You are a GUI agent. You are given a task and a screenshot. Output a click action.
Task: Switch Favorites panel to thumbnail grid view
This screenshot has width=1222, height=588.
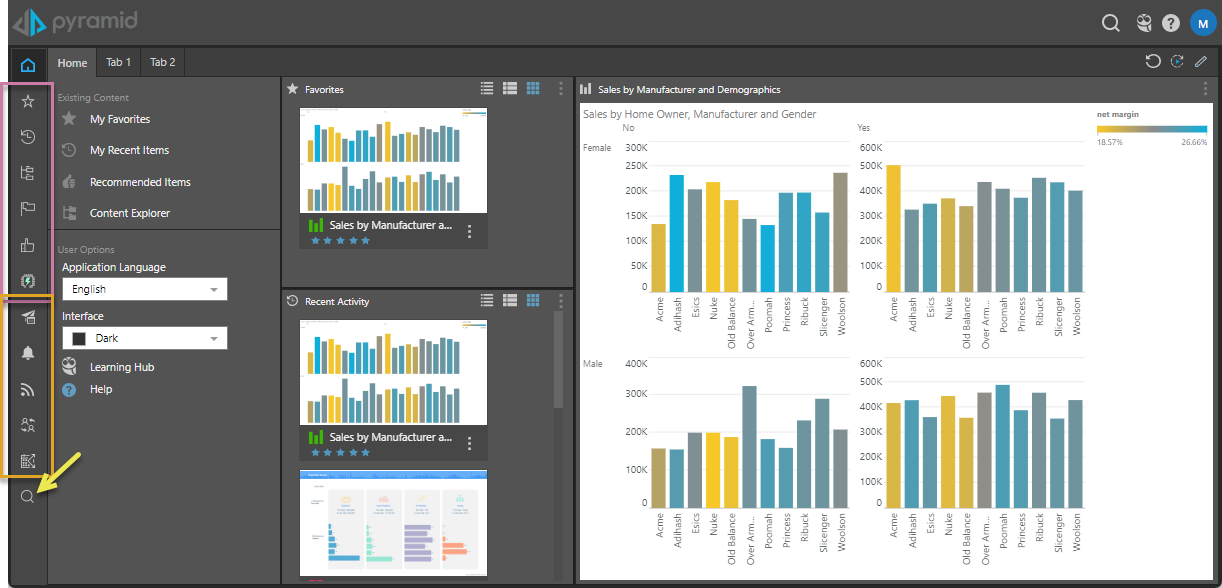point(533,88)
